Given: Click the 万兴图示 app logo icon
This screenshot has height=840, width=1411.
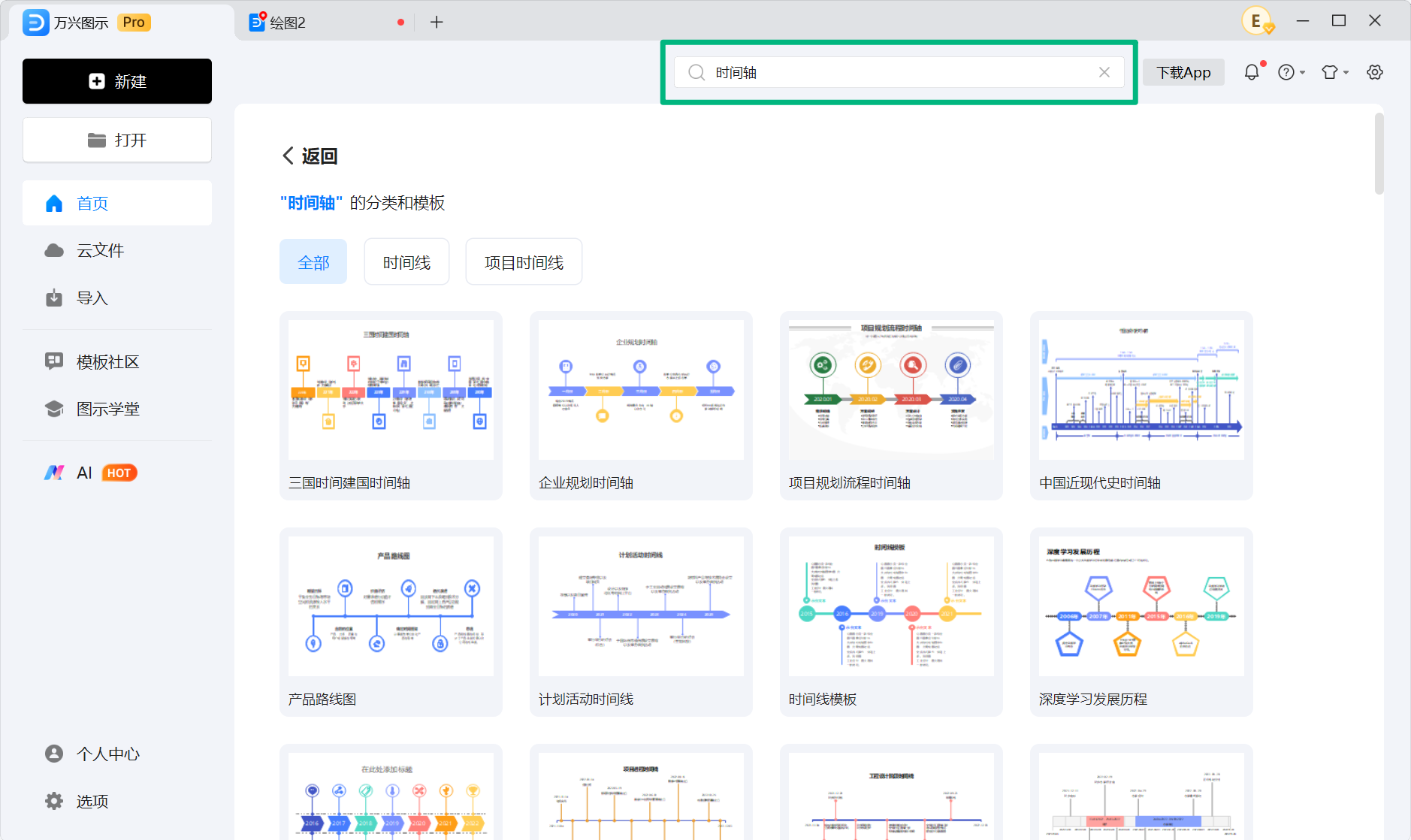Looking at the screenshot, I should click(x=35, y=23).
